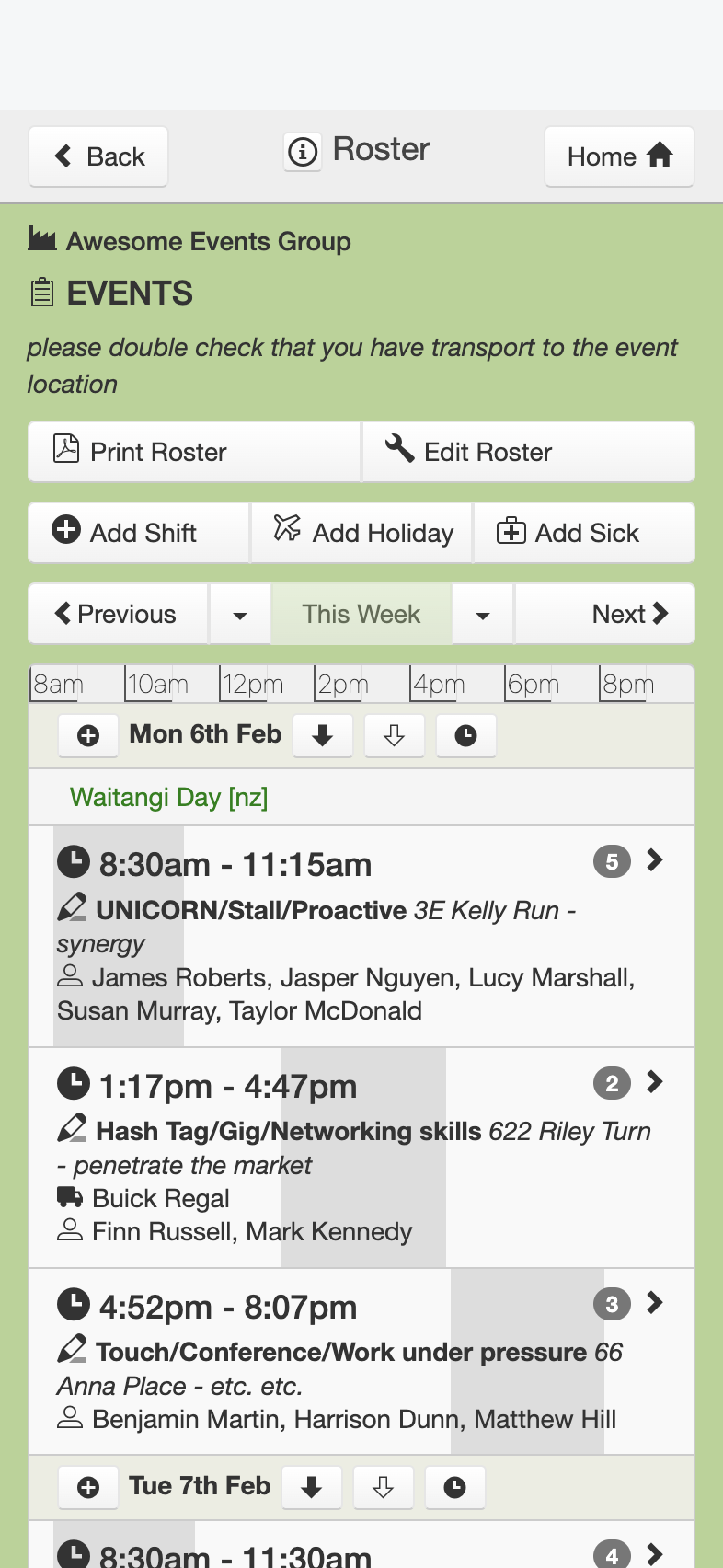The height and width of the screenshot is (1568, 723).
Task: Click the 12pm marker on the timeline
Action: pyautogui.click(x=252, y=685)
